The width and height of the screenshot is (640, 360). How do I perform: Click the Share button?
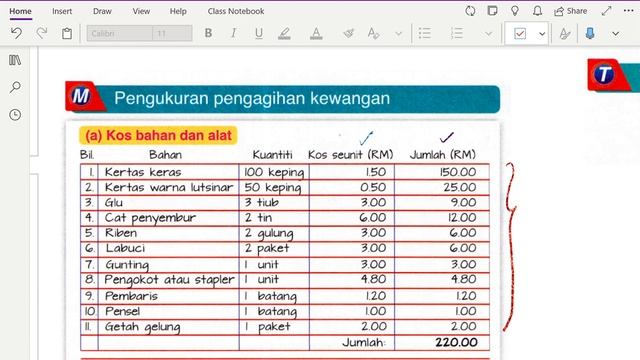click(x=571, y=11)
